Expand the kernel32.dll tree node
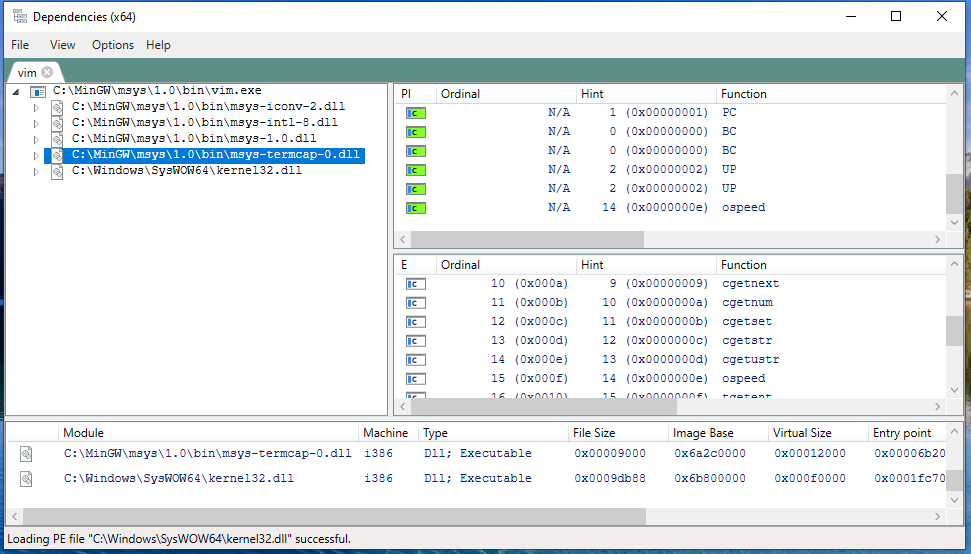 (37, 171)
